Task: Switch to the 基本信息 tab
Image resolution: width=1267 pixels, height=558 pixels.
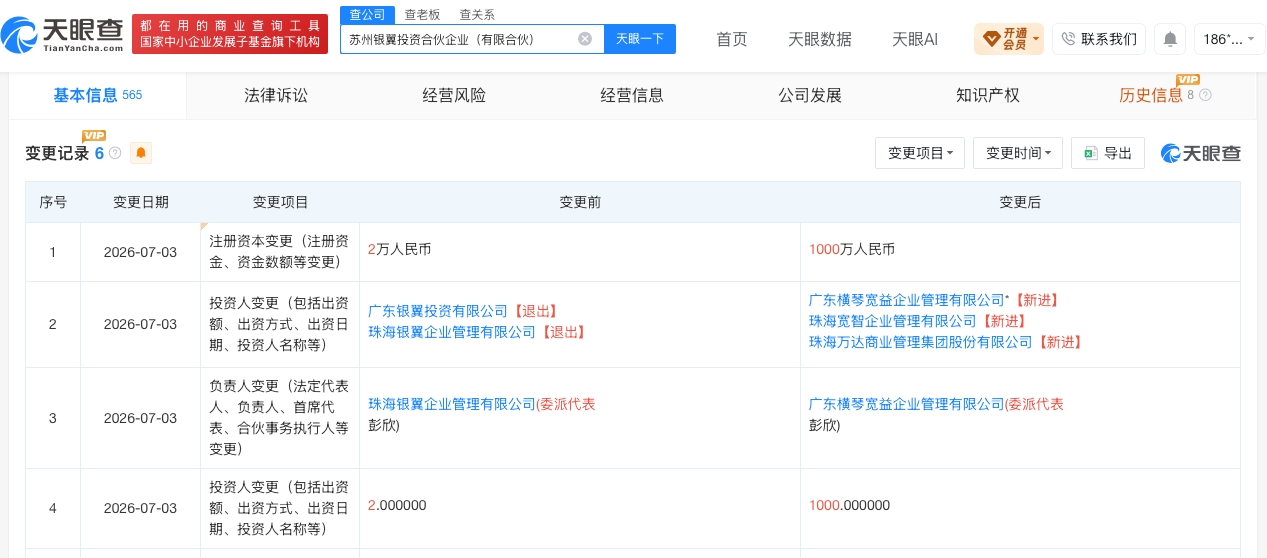Action: 98,95
